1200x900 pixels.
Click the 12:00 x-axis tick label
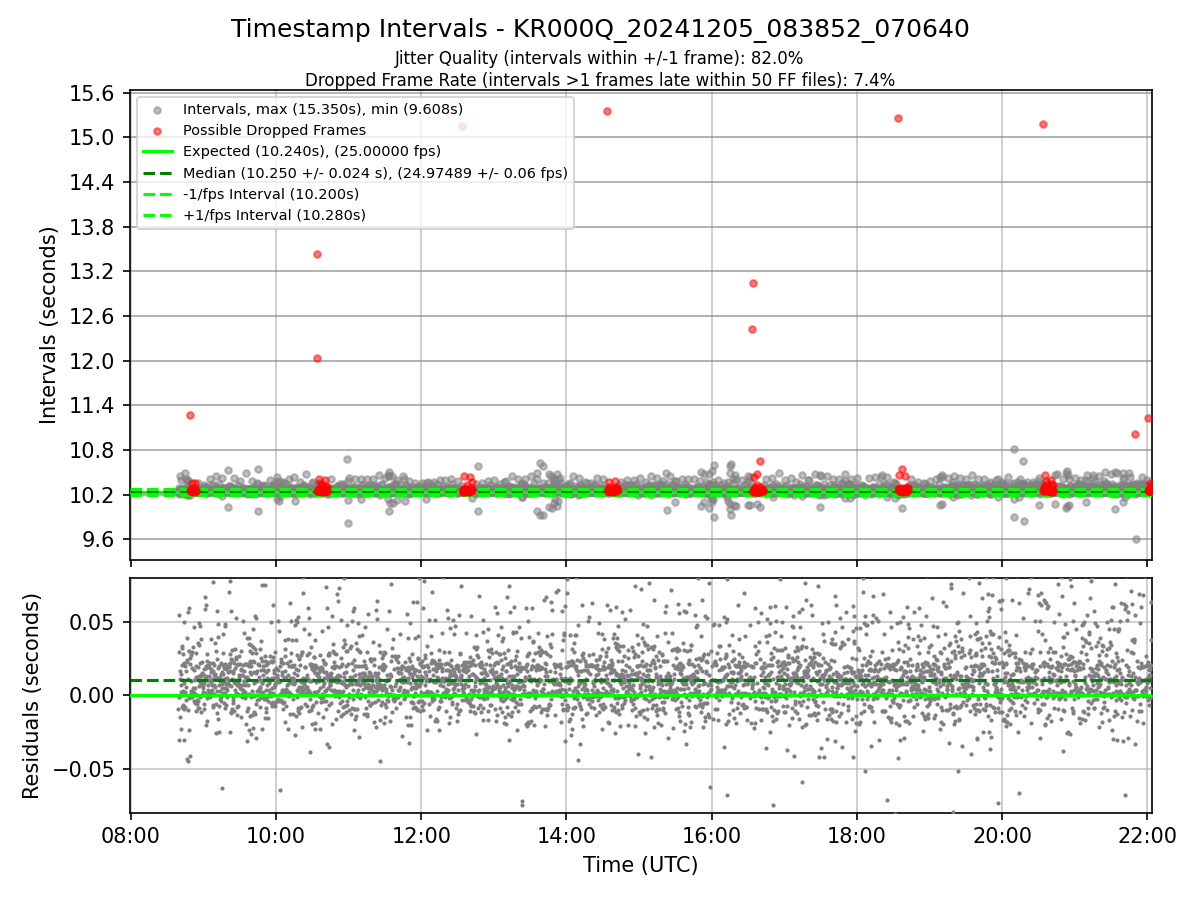(421, 834)
